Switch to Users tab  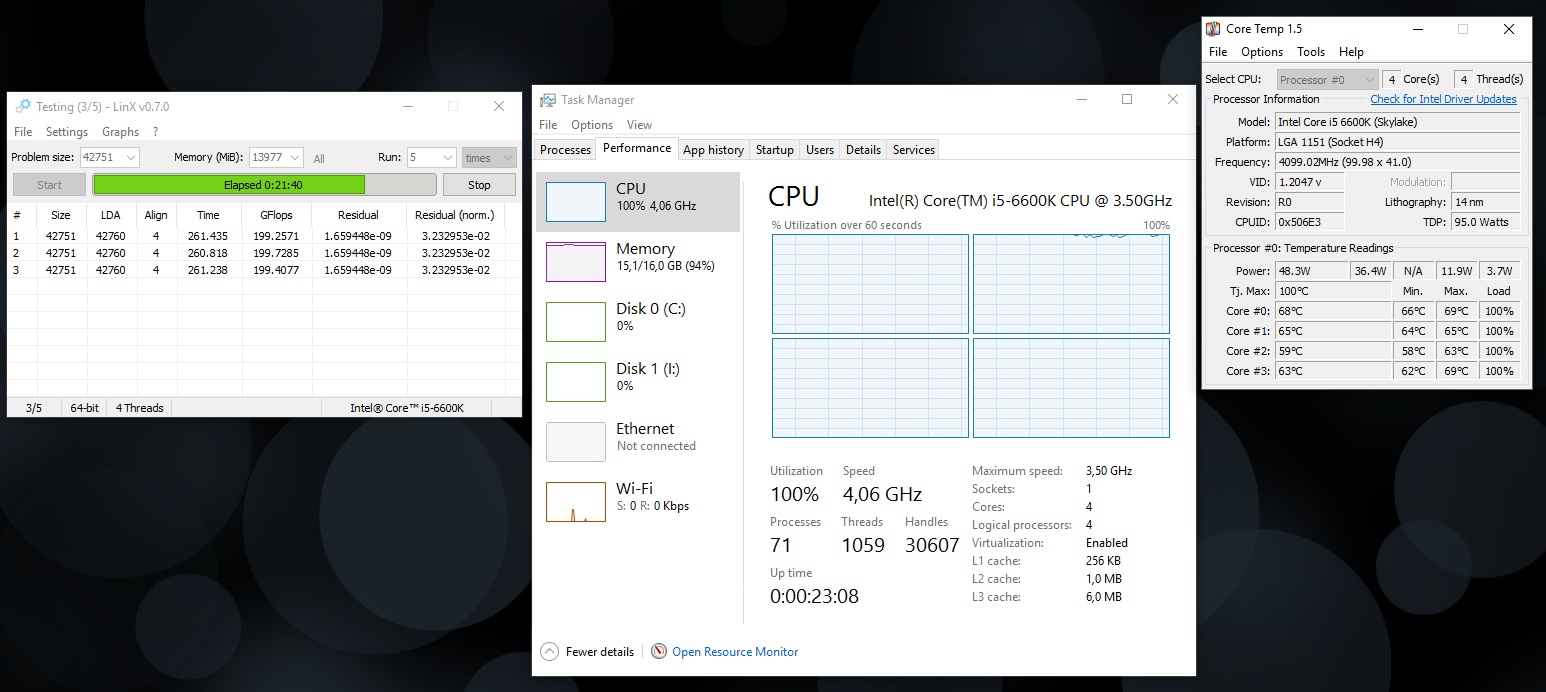coord(820,150)
